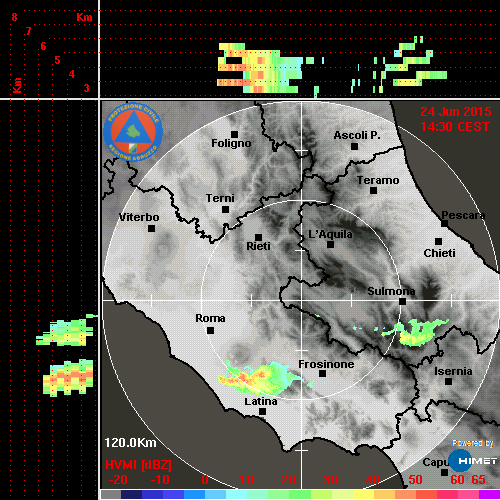Click the magenta swatch at color bar end
The width and height of the screenshot is (500, 500).
pos(489,494)
